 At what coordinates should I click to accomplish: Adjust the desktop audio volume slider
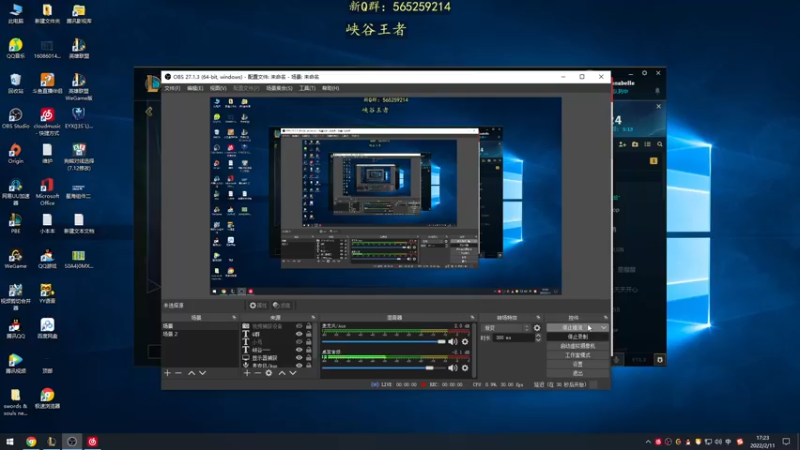(383, 368)
